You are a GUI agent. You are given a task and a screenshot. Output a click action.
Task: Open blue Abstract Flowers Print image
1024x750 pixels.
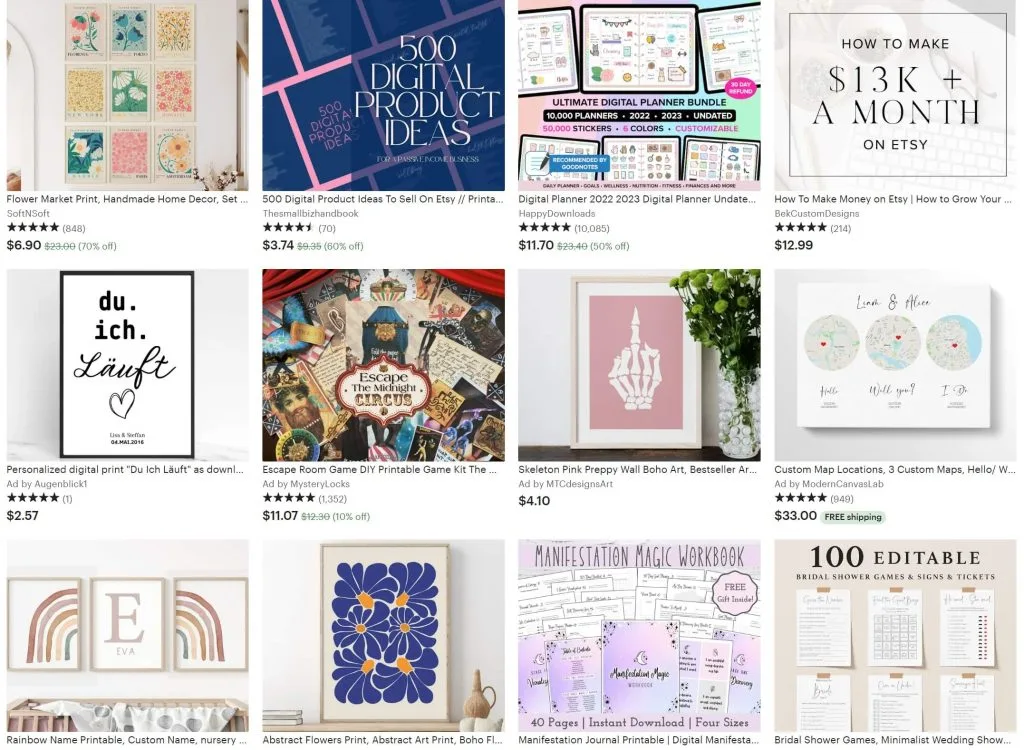coord(383,636)
